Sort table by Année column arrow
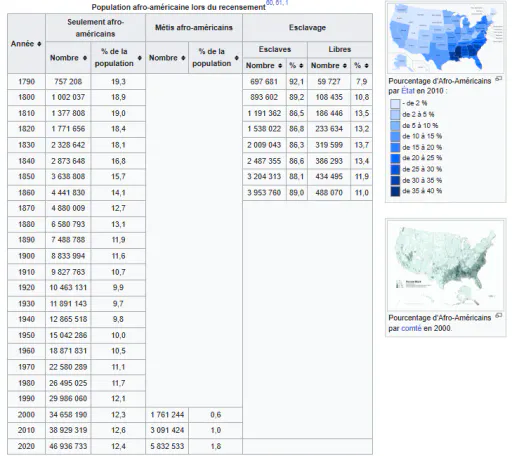 click(x=39, y=44)
